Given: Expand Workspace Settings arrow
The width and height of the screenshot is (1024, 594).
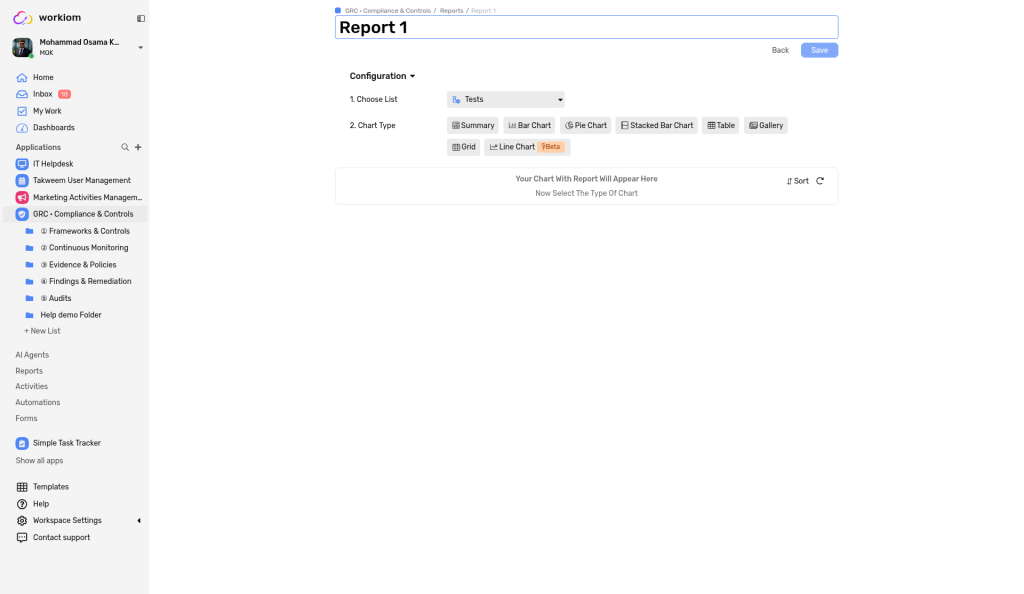Looking at the screenshot, I should pyautogui.click(x=138, y=521).
